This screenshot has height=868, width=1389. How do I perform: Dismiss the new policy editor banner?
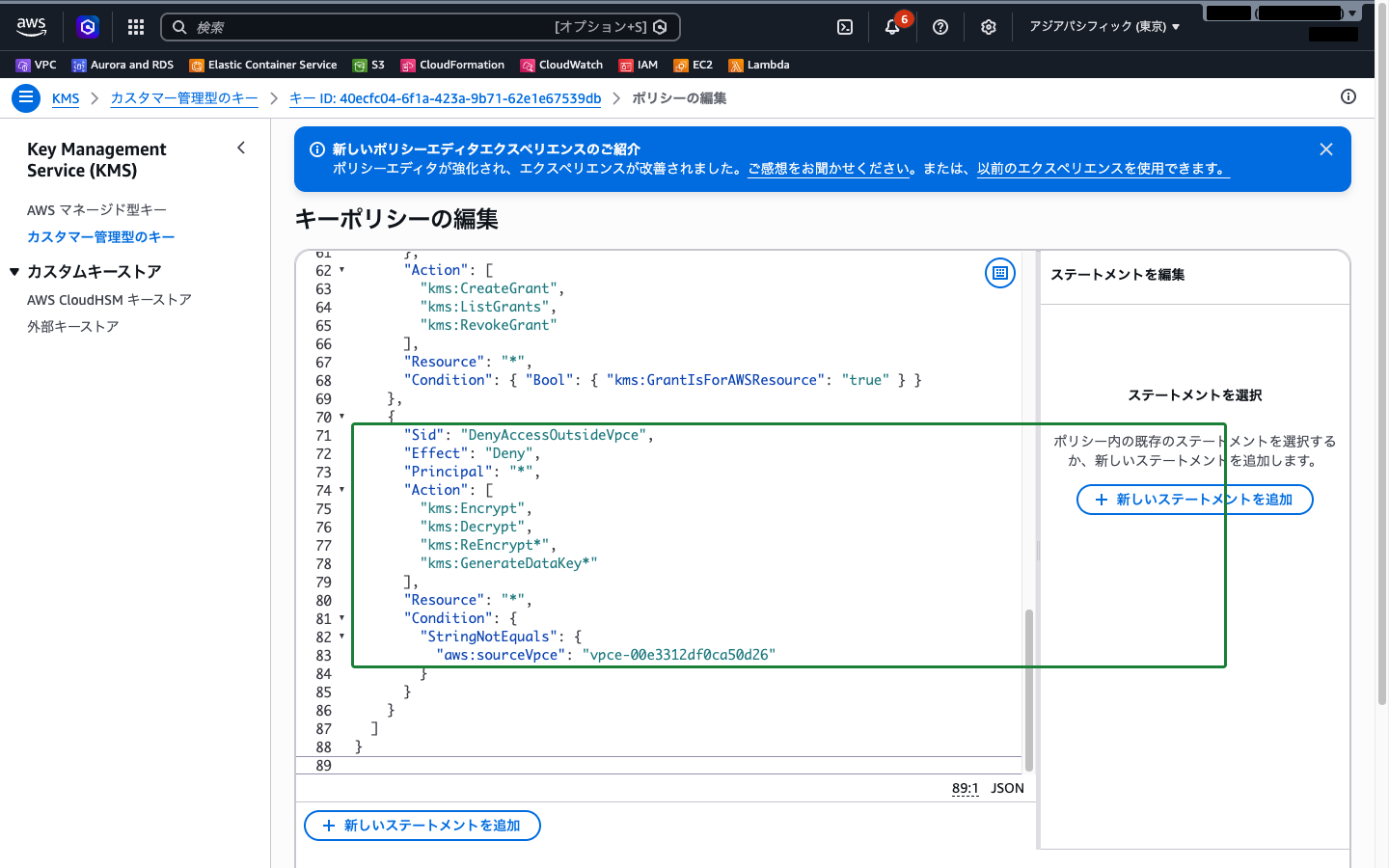click(1326, 149)
